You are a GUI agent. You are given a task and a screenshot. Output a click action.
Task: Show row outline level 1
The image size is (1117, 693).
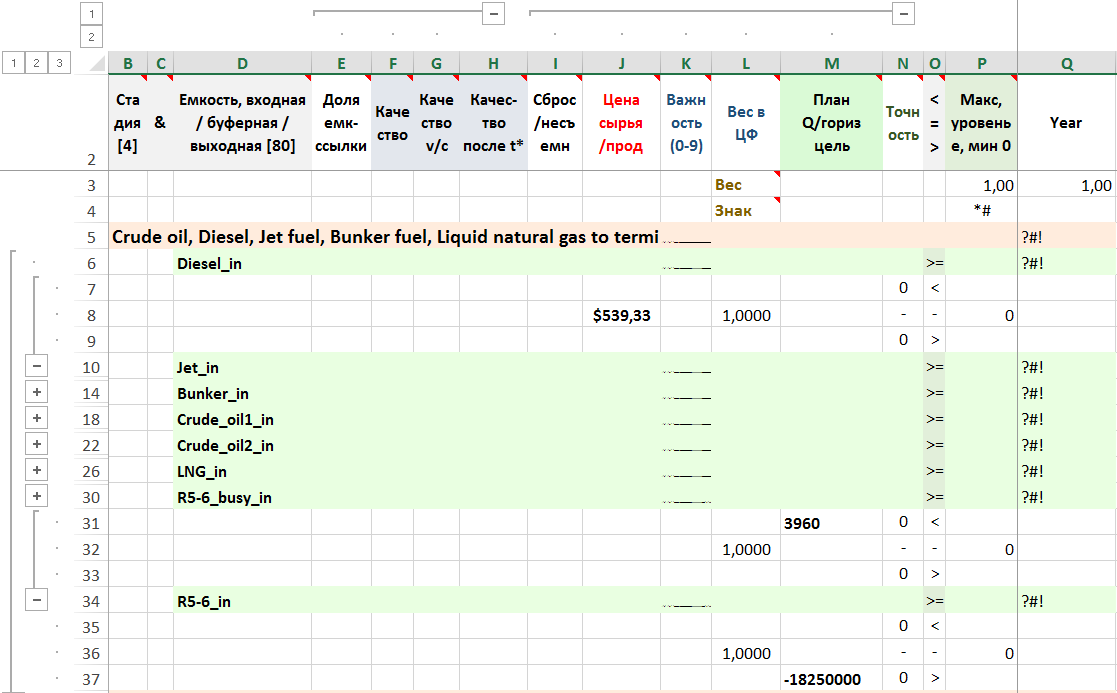coord(12,63)
